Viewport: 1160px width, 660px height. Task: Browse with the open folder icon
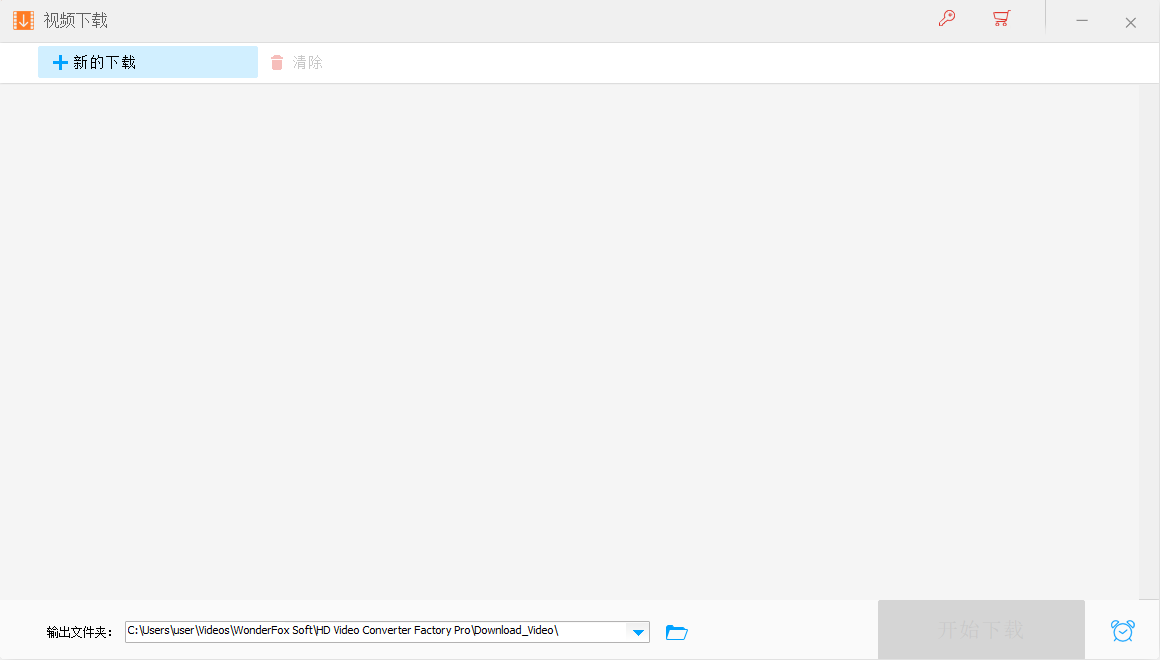[676, 632]
